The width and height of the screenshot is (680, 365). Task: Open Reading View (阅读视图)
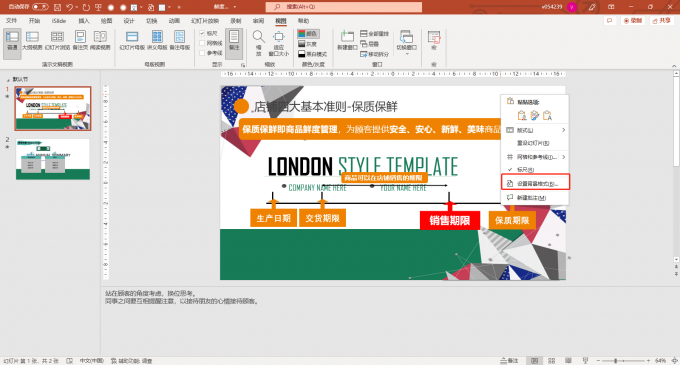tap(100, 41)
